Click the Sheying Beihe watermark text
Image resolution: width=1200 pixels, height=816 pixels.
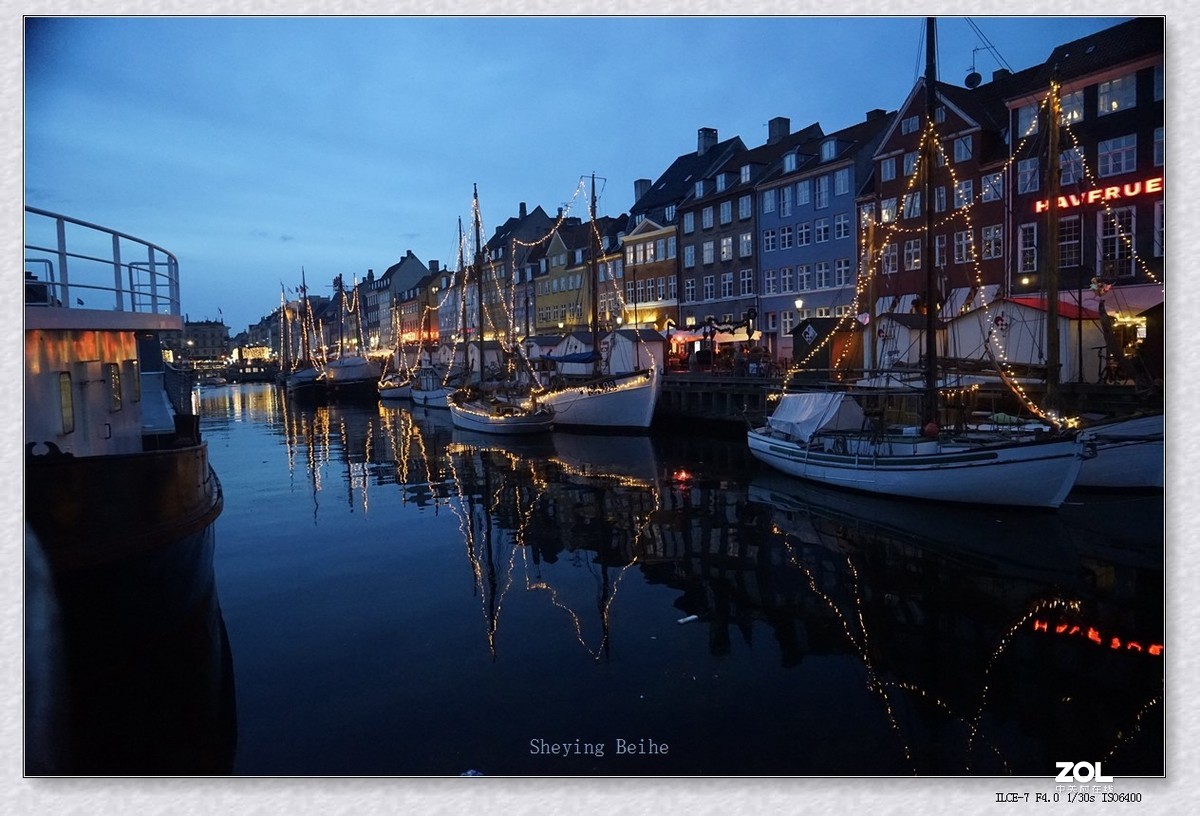click(599, 747)
